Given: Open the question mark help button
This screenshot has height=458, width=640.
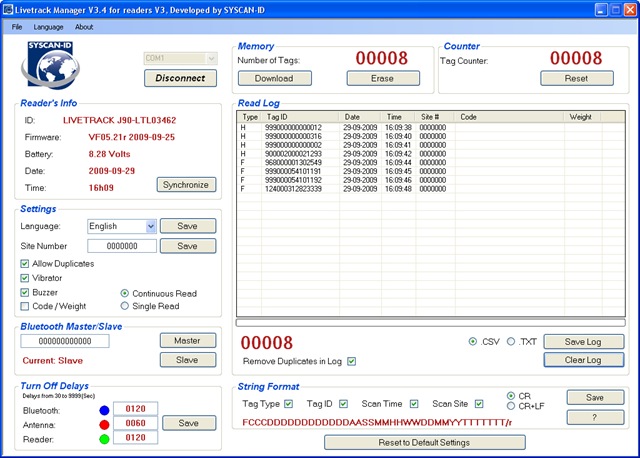Looking at the screenshot, I should [595, 417].
